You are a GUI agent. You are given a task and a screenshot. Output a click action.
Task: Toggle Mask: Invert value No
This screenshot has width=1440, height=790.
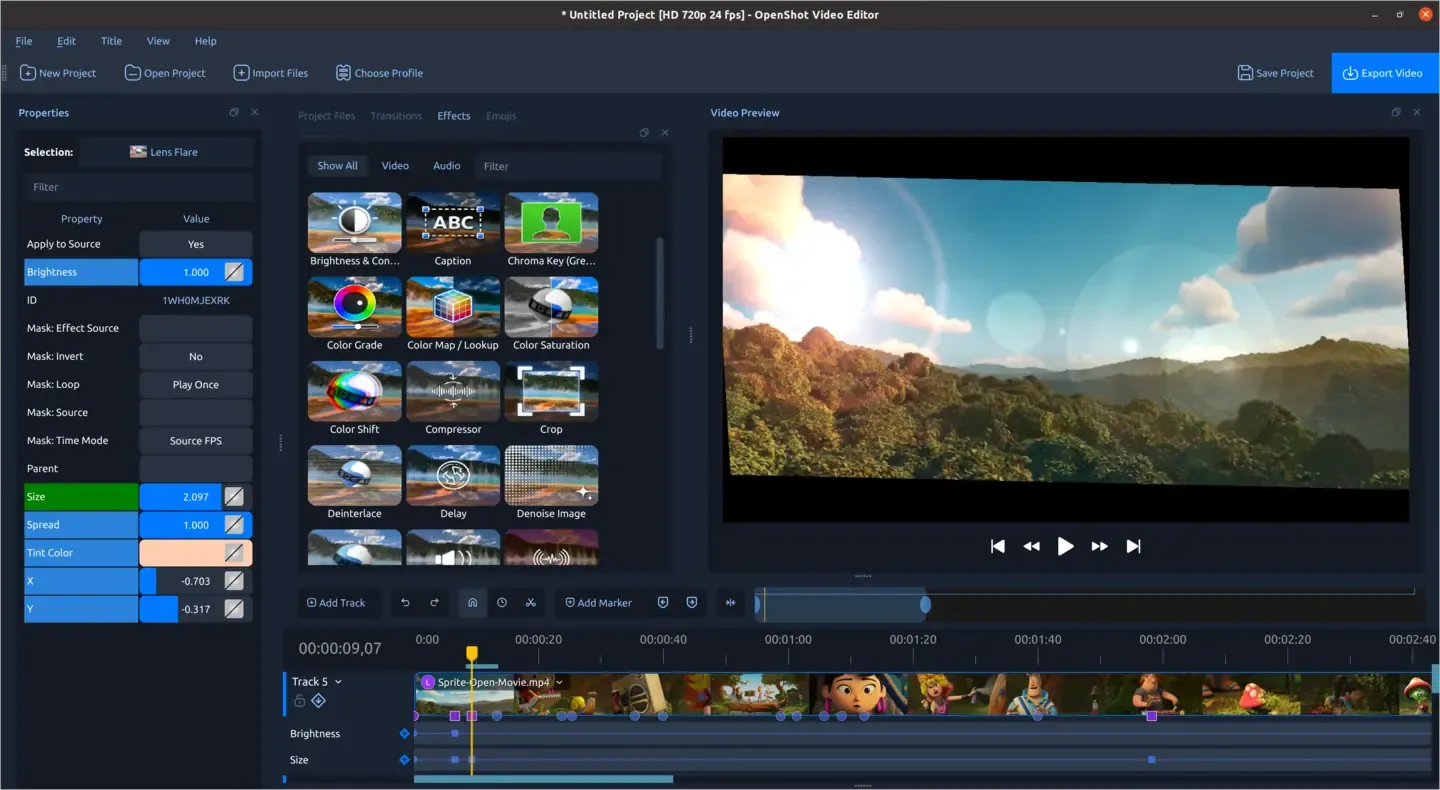point(196,356)
